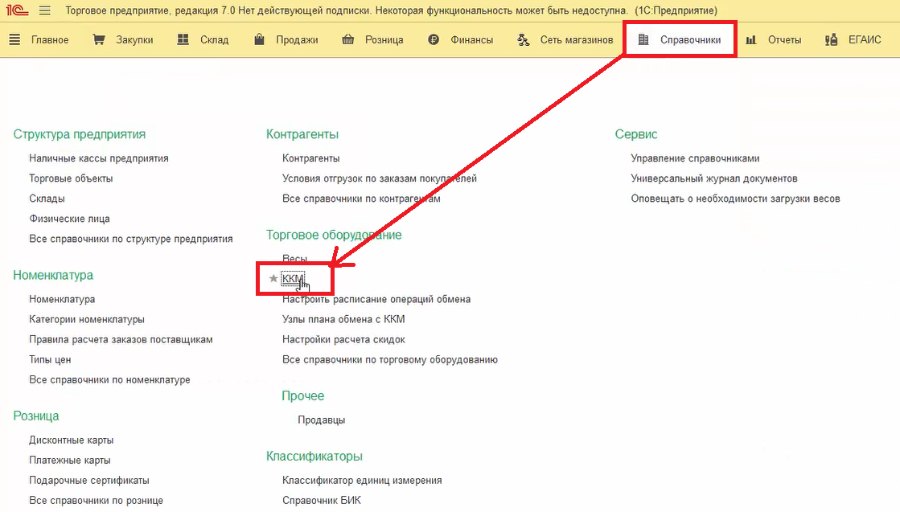The width and height of the screenshot is (900, 512).
Task: Open Все справочники по торговому оборудованию
Action: point(390,359)
